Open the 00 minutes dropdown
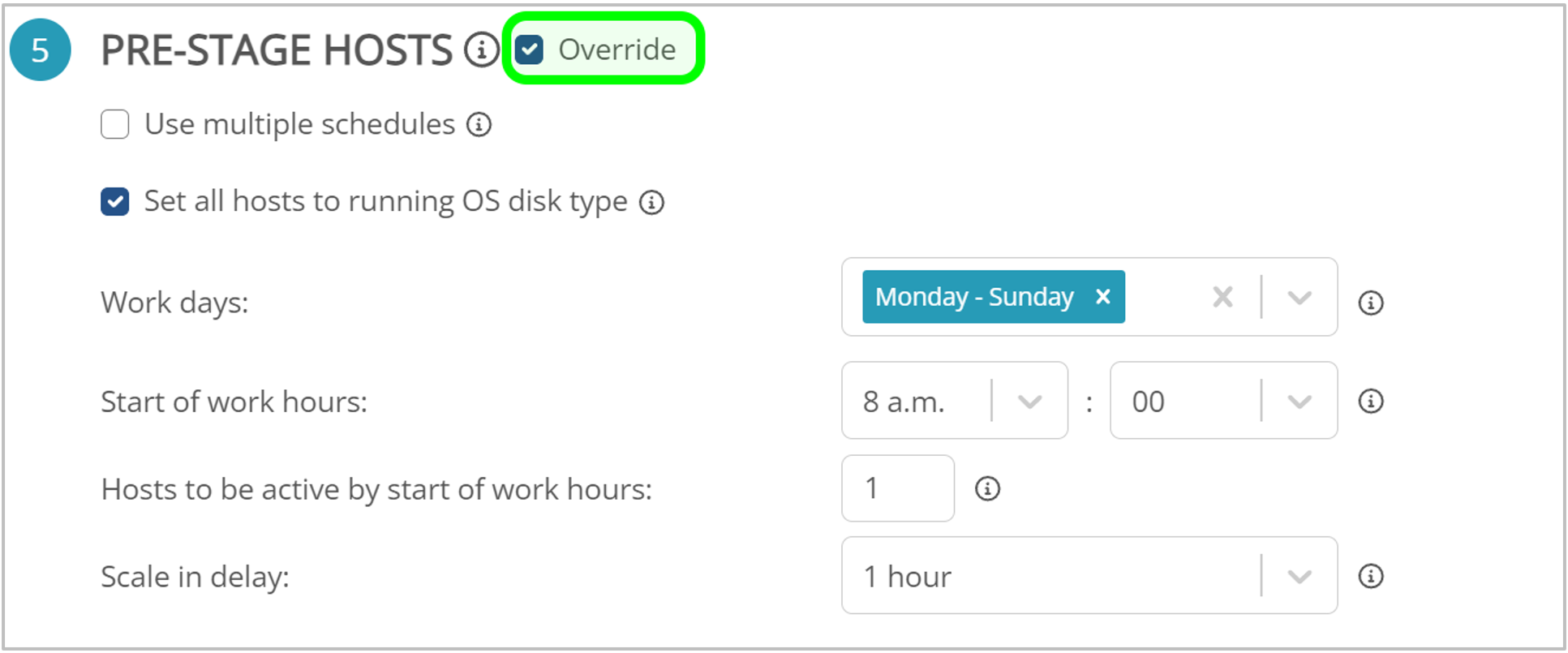 1299,402
